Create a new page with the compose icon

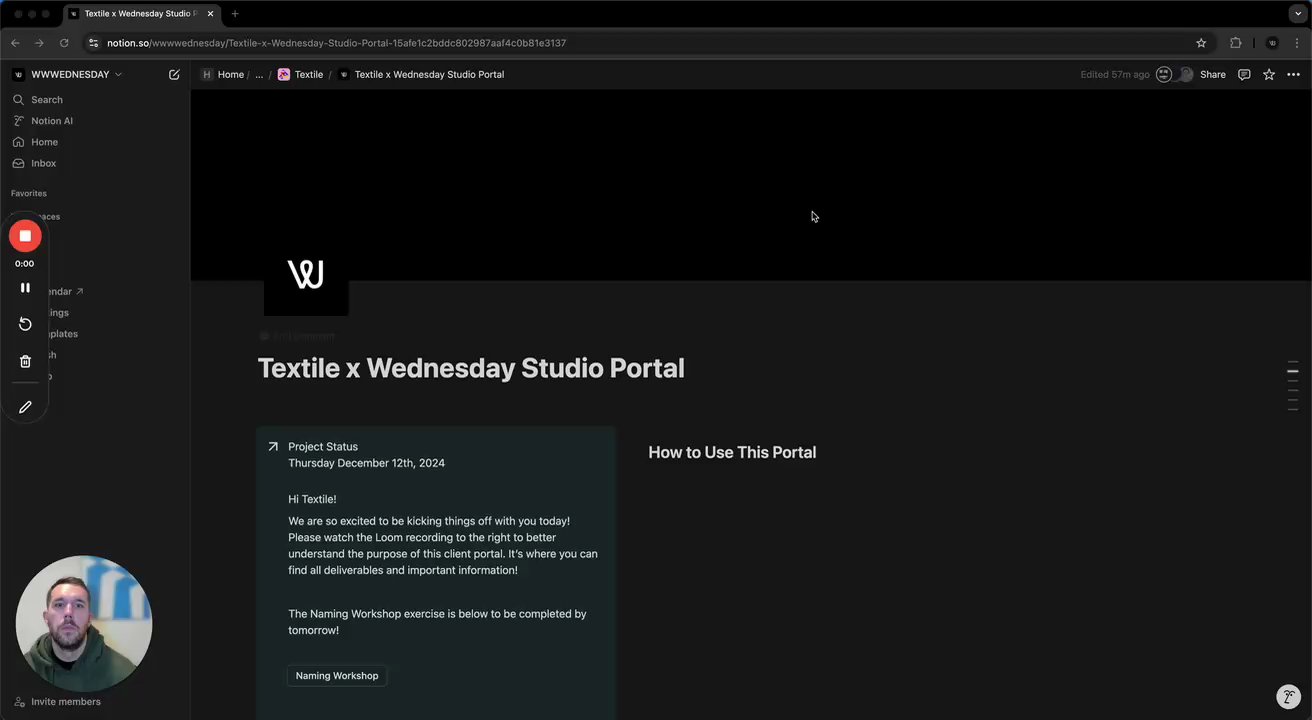tap(174, 74)
